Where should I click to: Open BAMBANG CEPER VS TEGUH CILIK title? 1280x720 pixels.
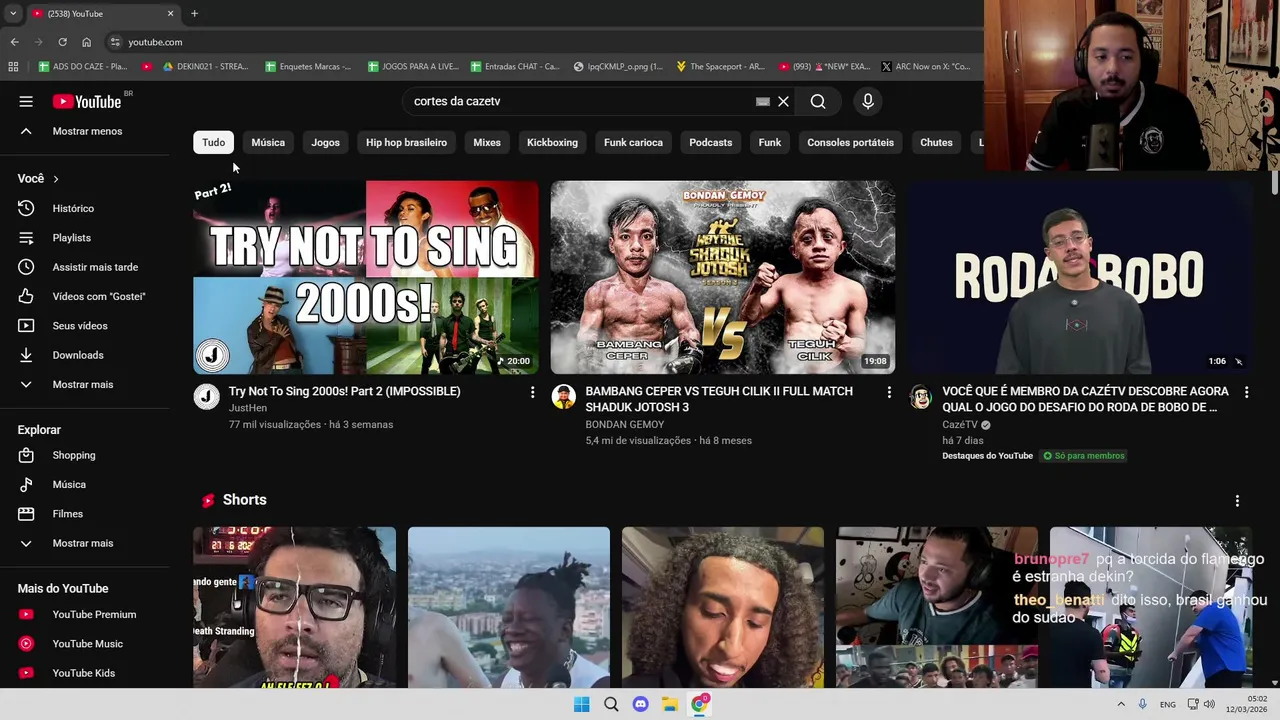coord(719,399)
